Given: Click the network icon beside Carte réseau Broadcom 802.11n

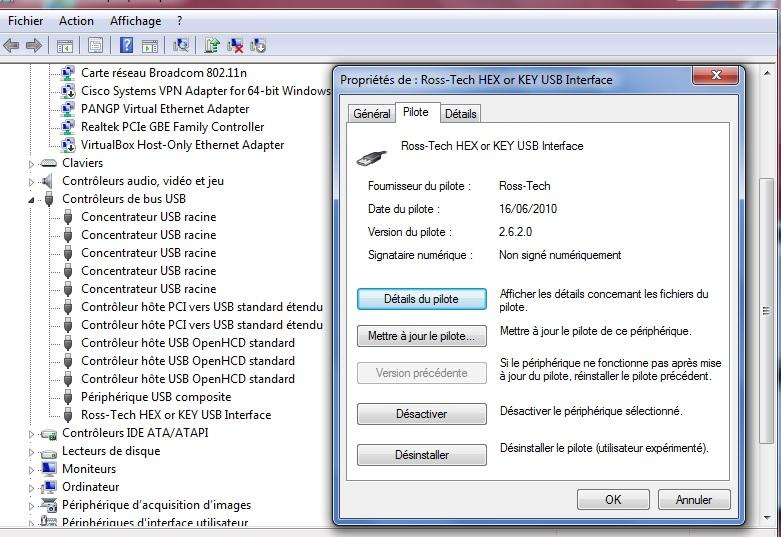Looking at the screenshot, I should coord(68,73).
